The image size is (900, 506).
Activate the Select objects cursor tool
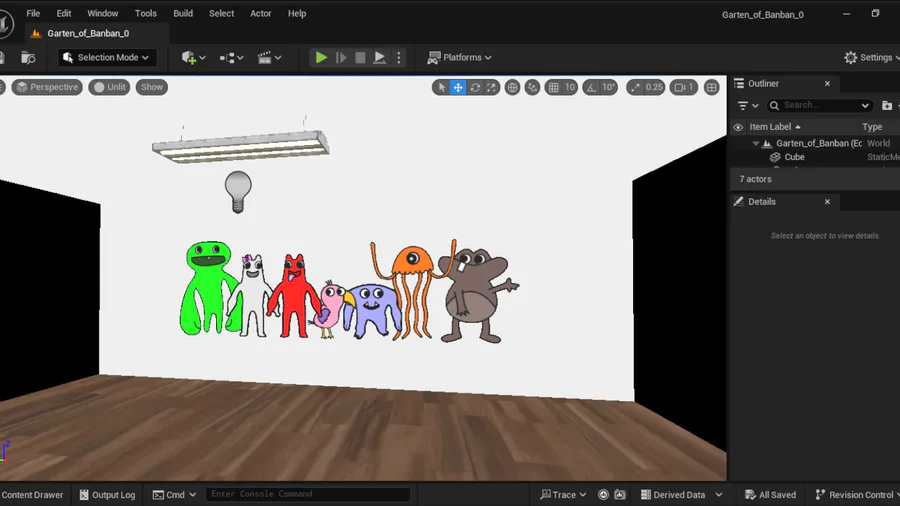[441, 87]
